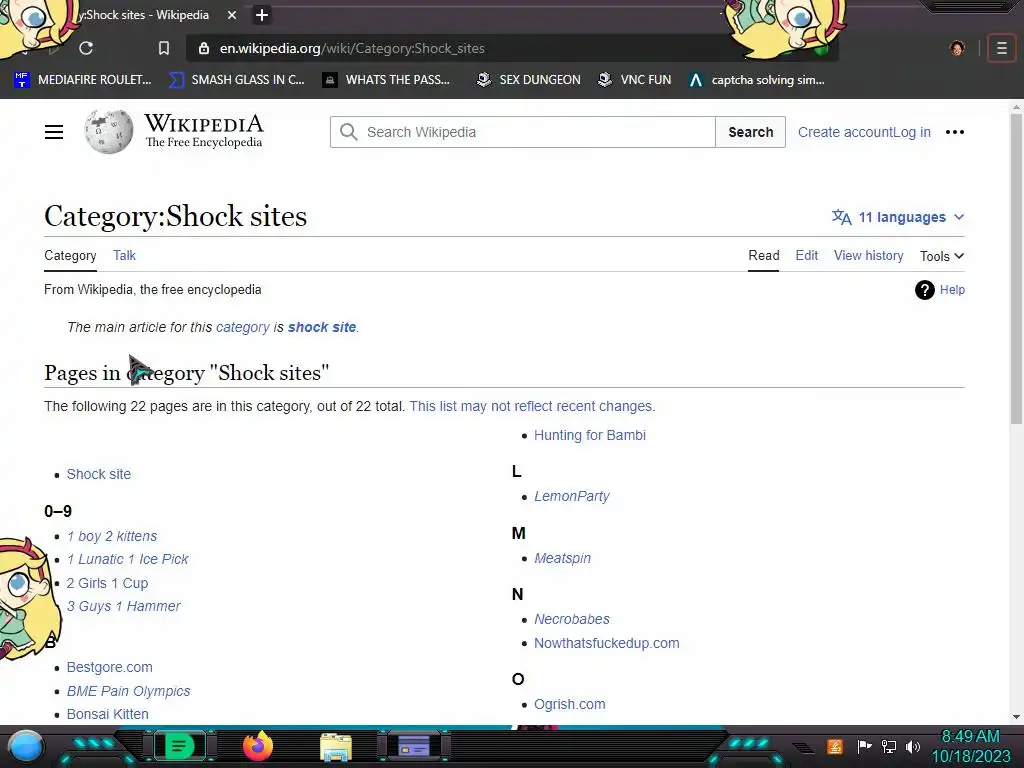
Task: Click the orange Java tray icon
Action: click(x=835, y=746)
